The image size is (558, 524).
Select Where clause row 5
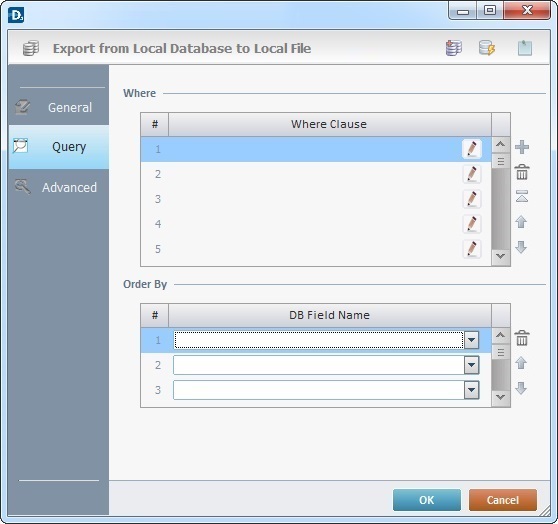click(316, 249)
